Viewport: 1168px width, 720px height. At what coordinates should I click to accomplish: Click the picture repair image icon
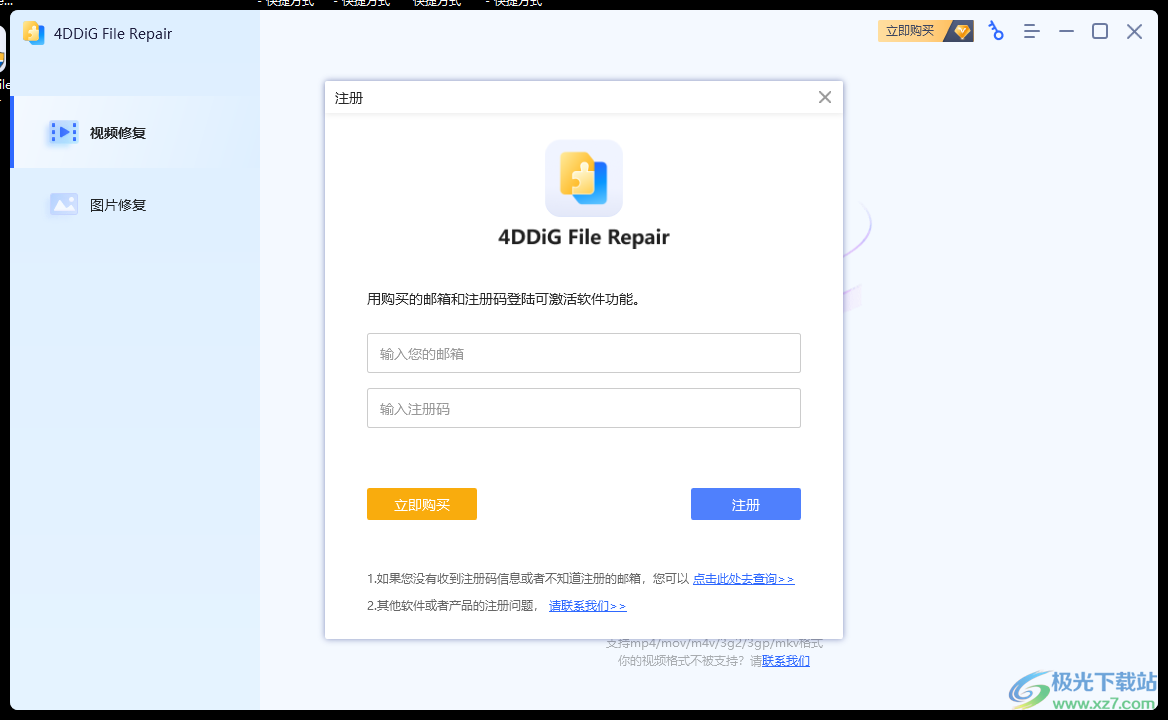[x=63, y=204]
